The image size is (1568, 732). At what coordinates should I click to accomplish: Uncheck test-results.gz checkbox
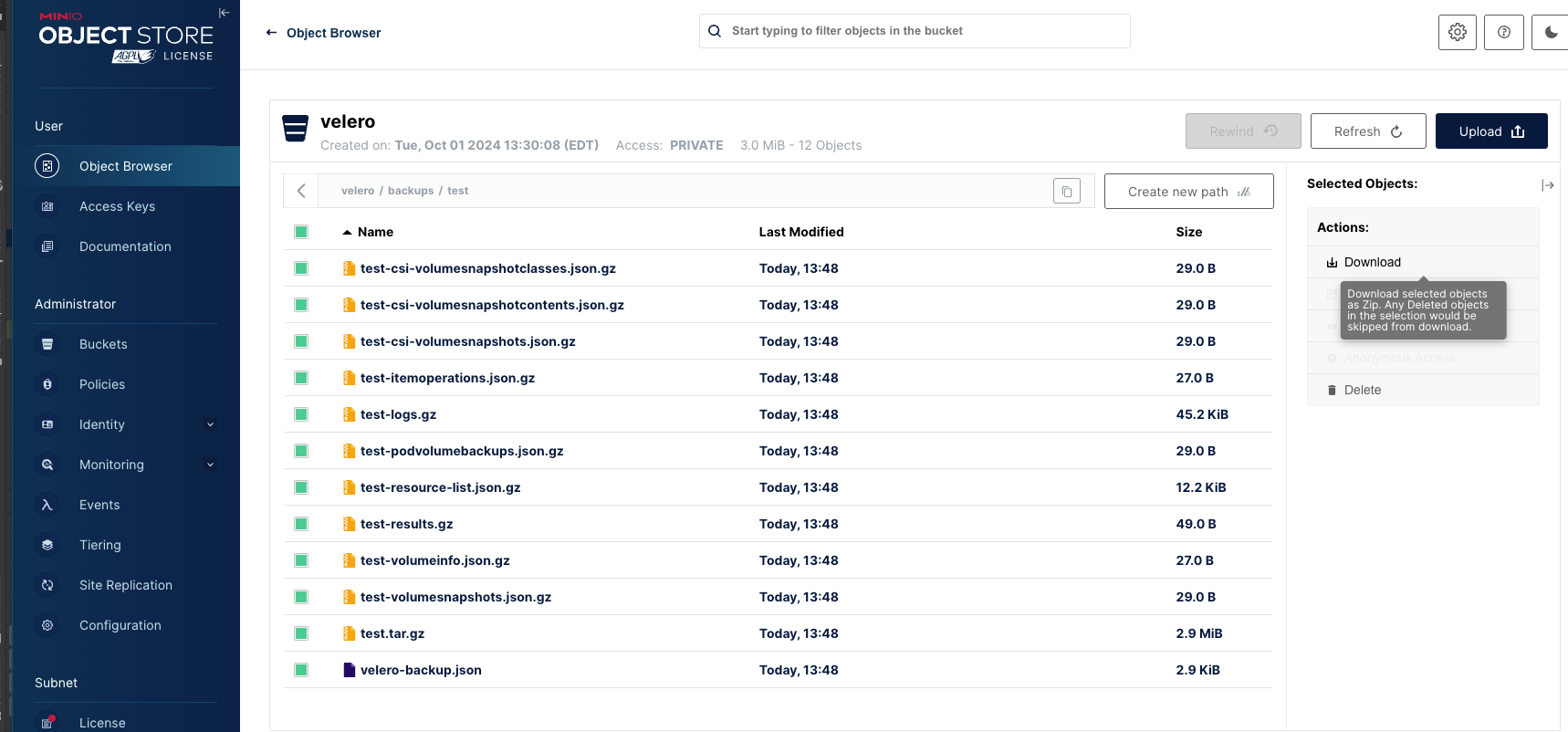301,524
